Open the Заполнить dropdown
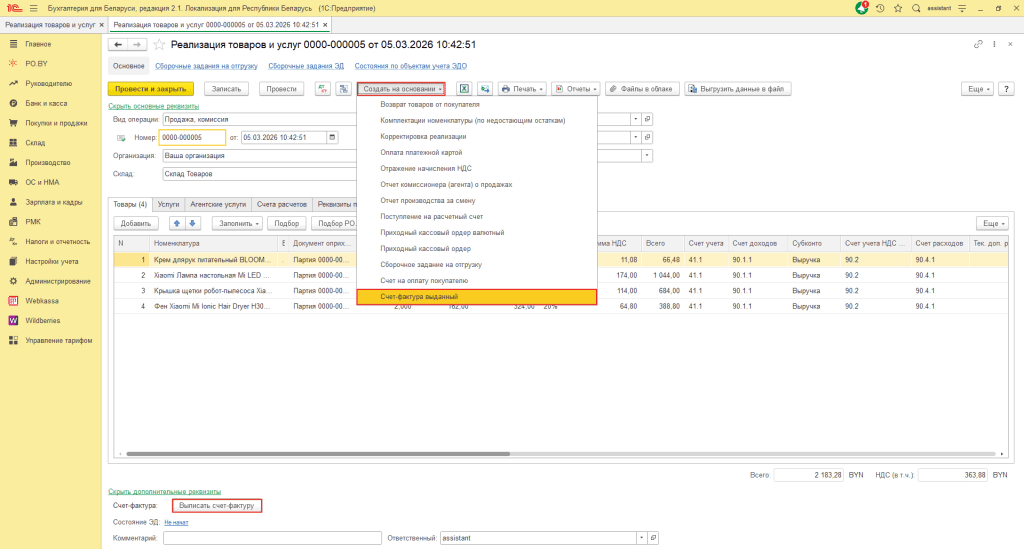1024x549 pixels. click(x=238, y=222)
